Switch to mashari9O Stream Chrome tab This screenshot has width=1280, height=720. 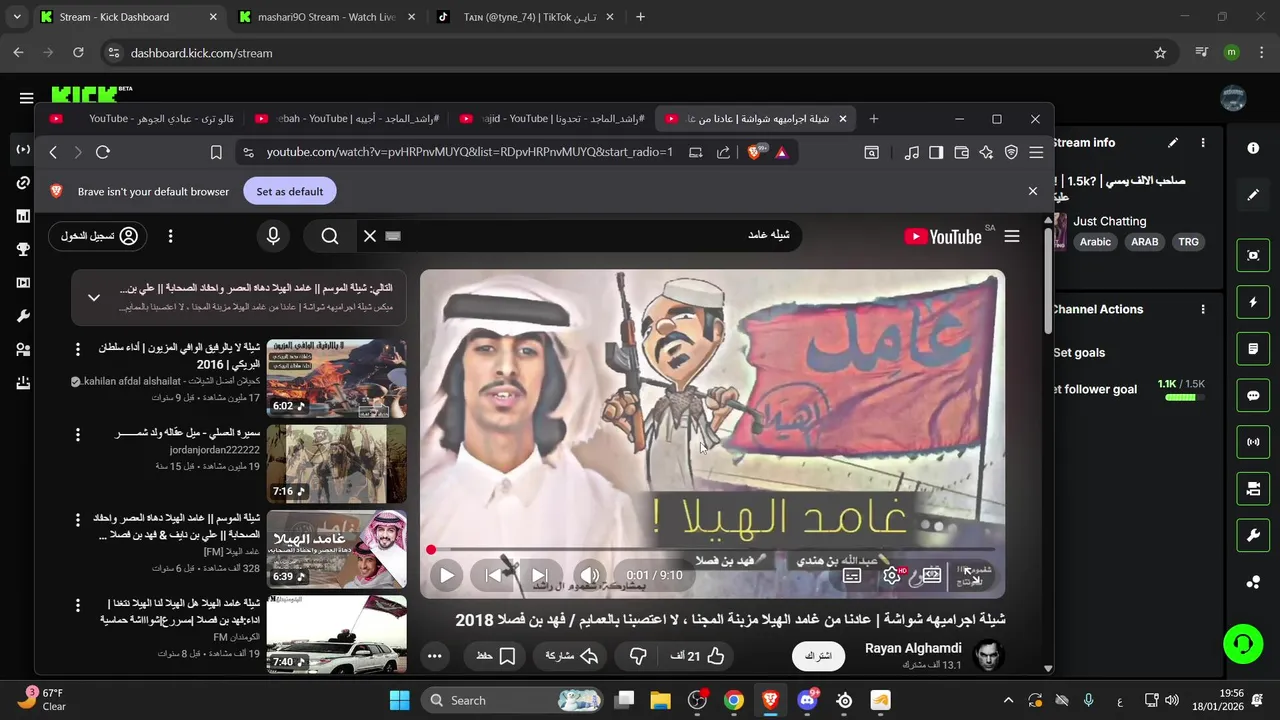click(x=326, y=17)
